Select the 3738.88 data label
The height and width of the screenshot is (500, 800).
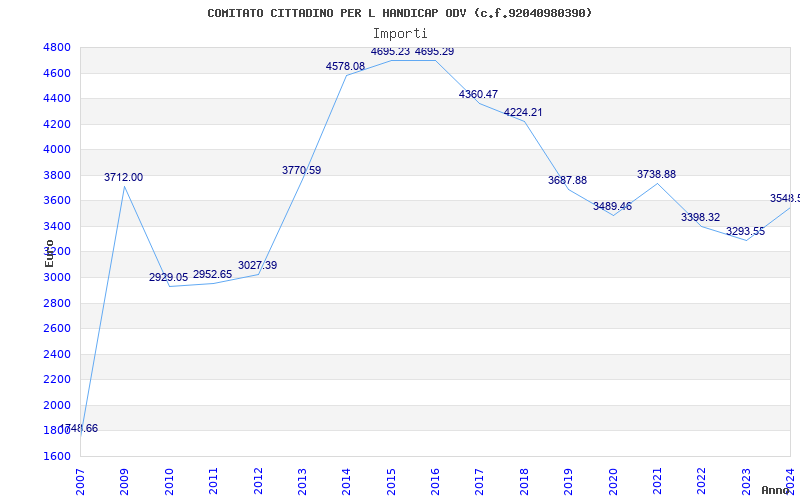[656, 174]
